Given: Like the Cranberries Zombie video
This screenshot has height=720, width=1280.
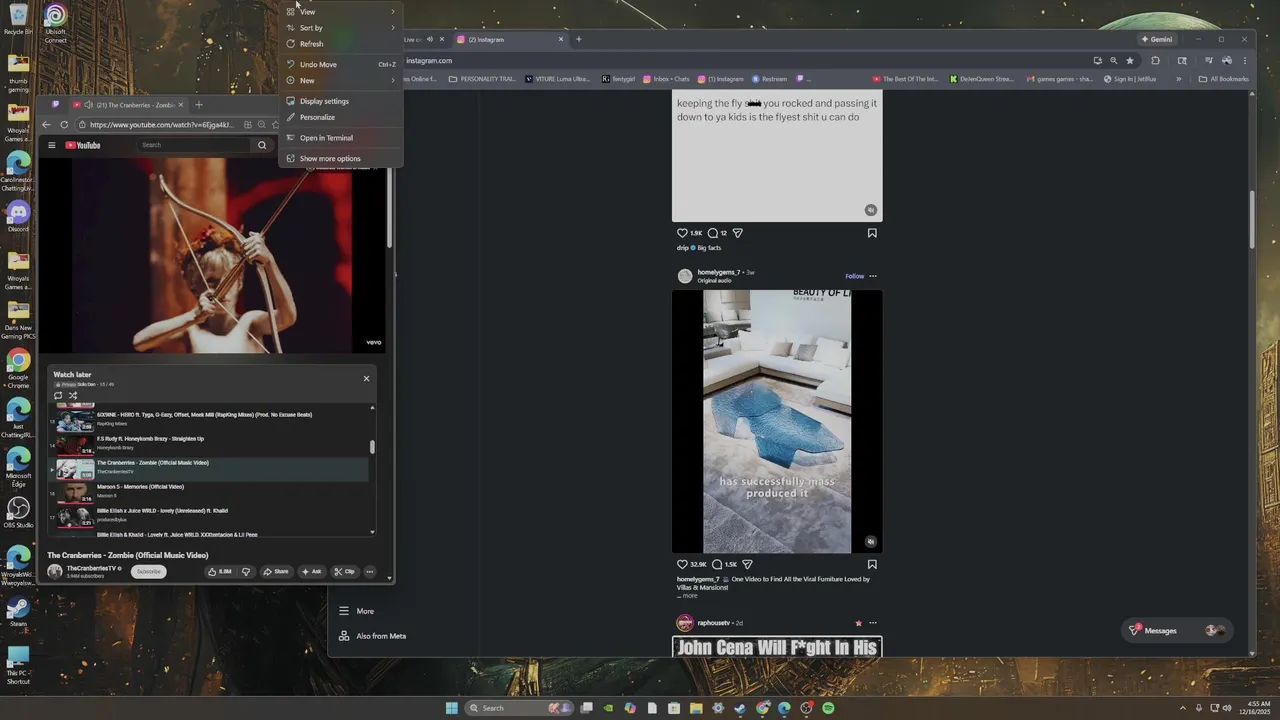Looking at the screenshot, I should (219, 571).
